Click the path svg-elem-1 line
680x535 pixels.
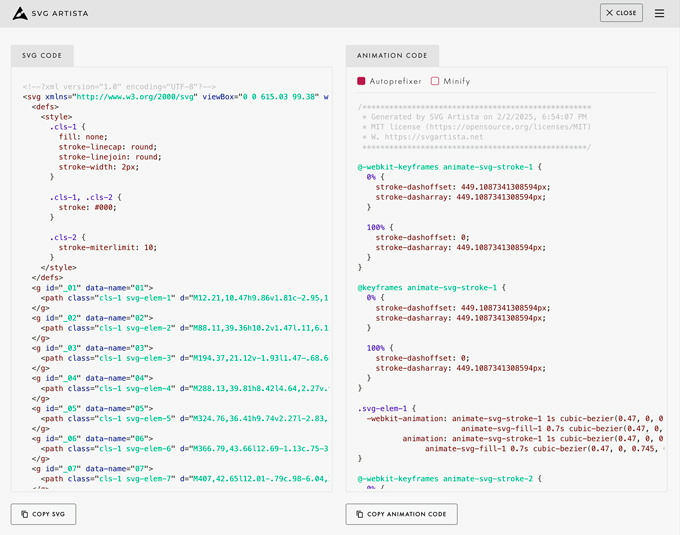185,298
